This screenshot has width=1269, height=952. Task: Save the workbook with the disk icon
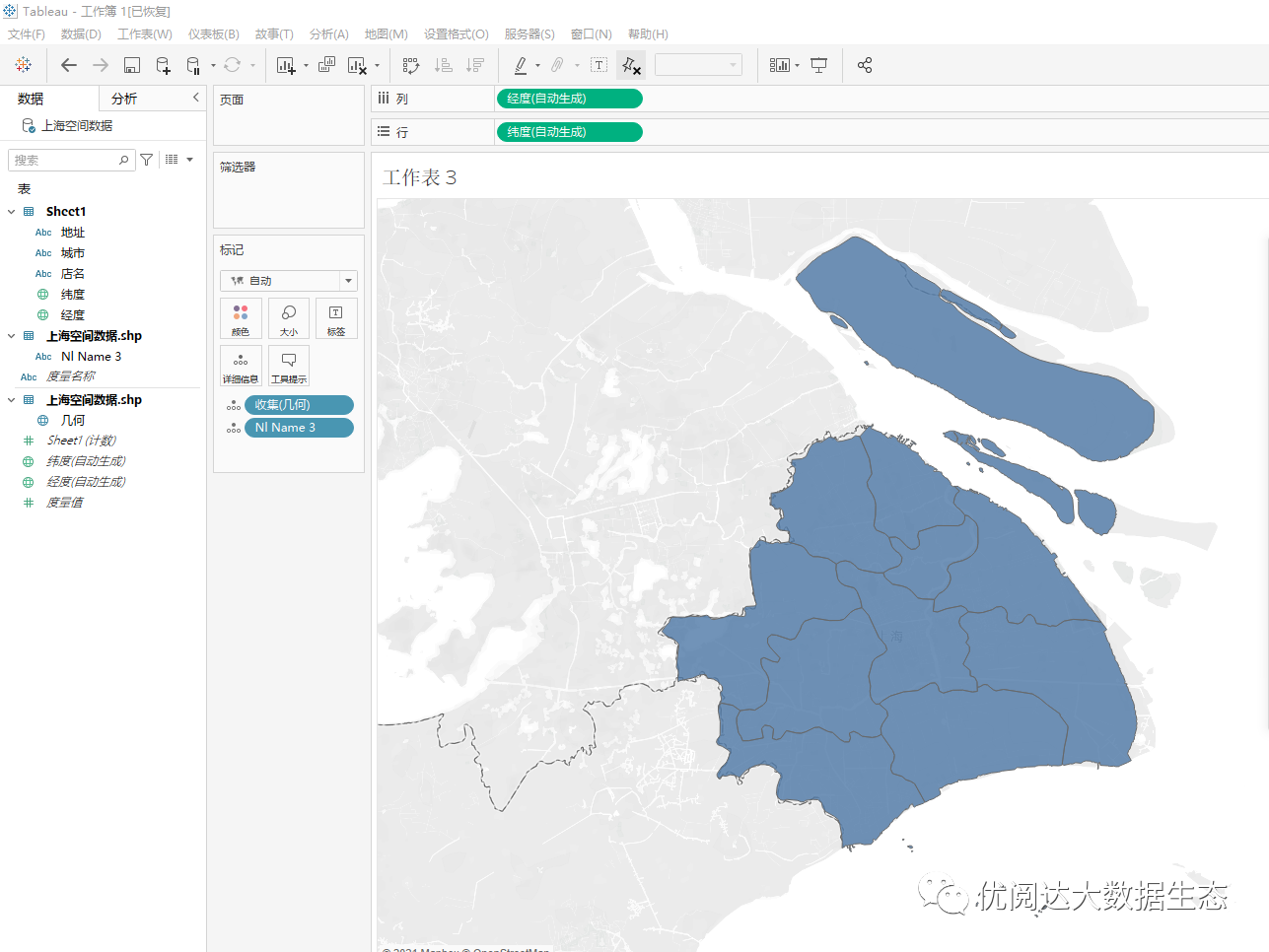(132, 65)
